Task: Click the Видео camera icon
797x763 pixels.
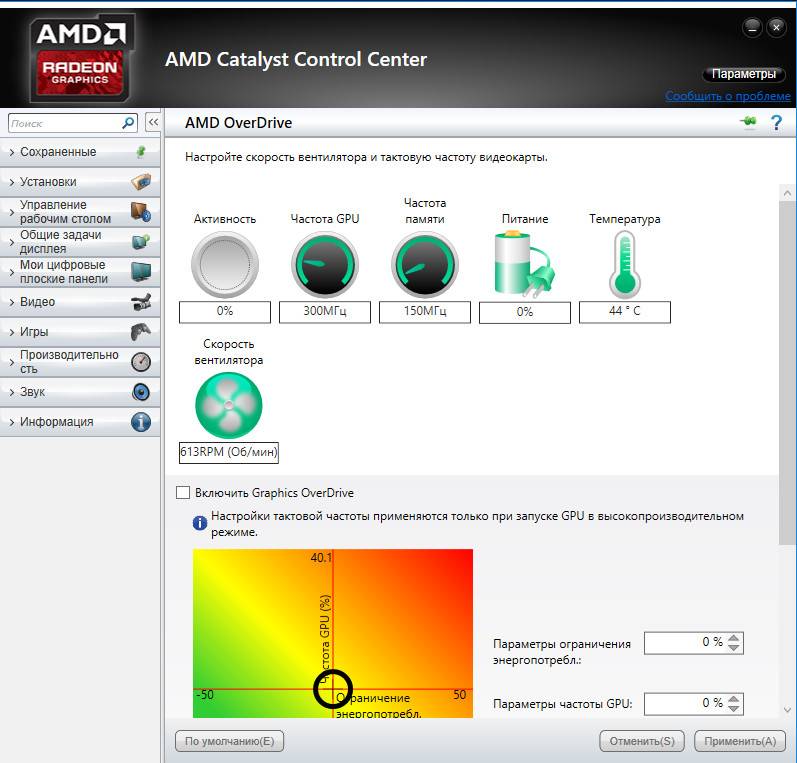Action: pyautogui.click(x=141, y=301)
